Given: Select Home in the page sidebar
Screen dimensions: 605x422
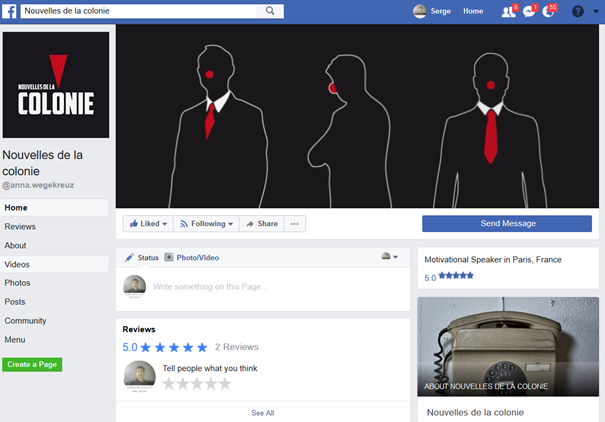Looking at the screenshot, I should (54, 208).
